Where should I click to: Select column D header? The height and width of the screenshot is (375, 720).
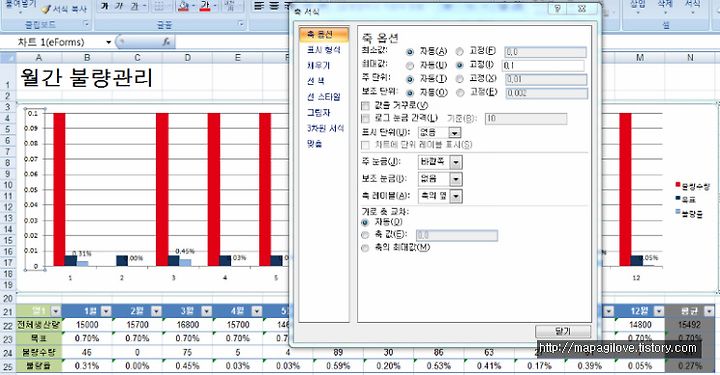(x=187, y=58)
